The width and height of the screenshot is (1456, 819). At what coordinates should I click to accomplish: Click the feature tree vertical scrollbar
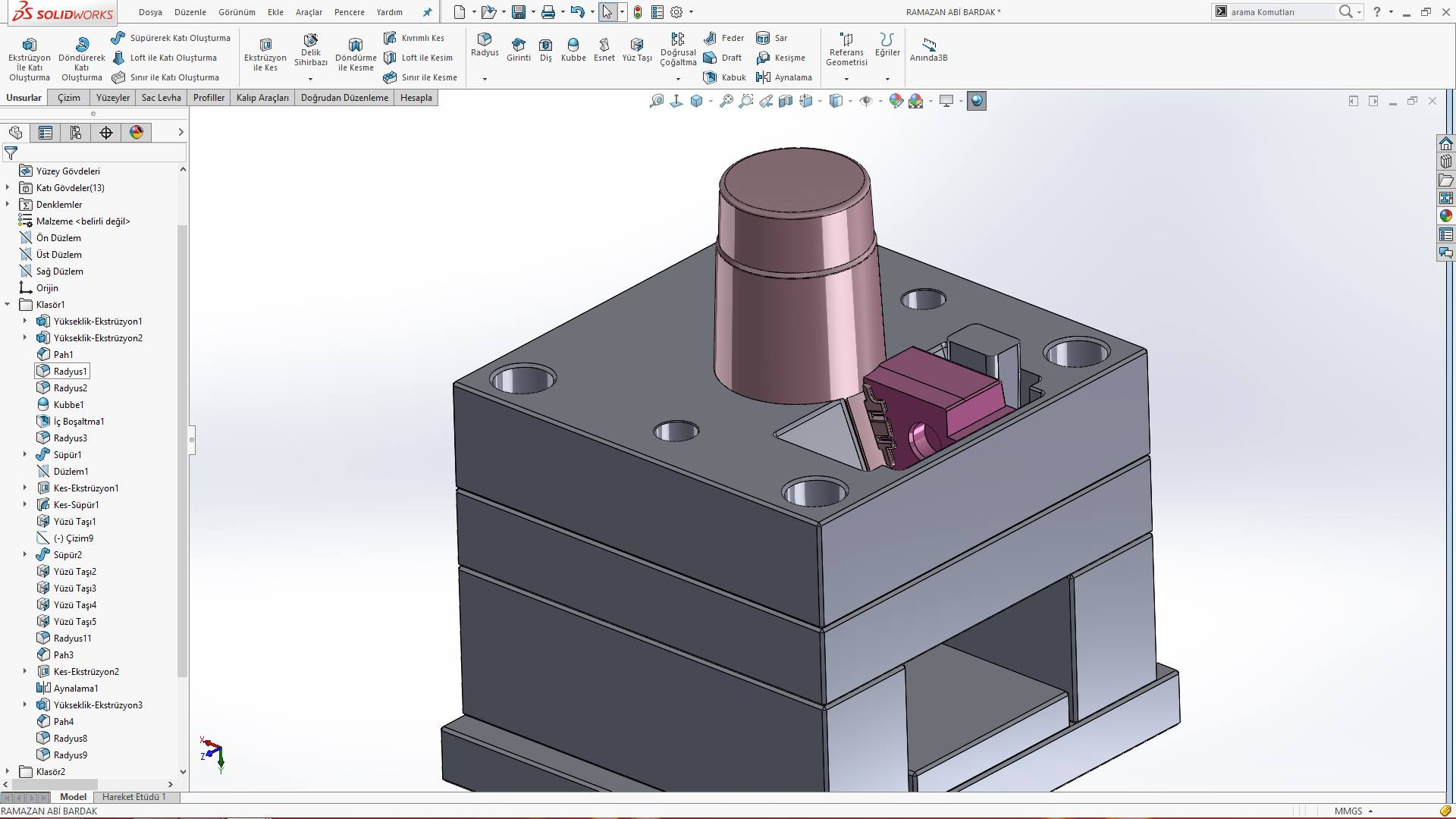pos(182,450)
